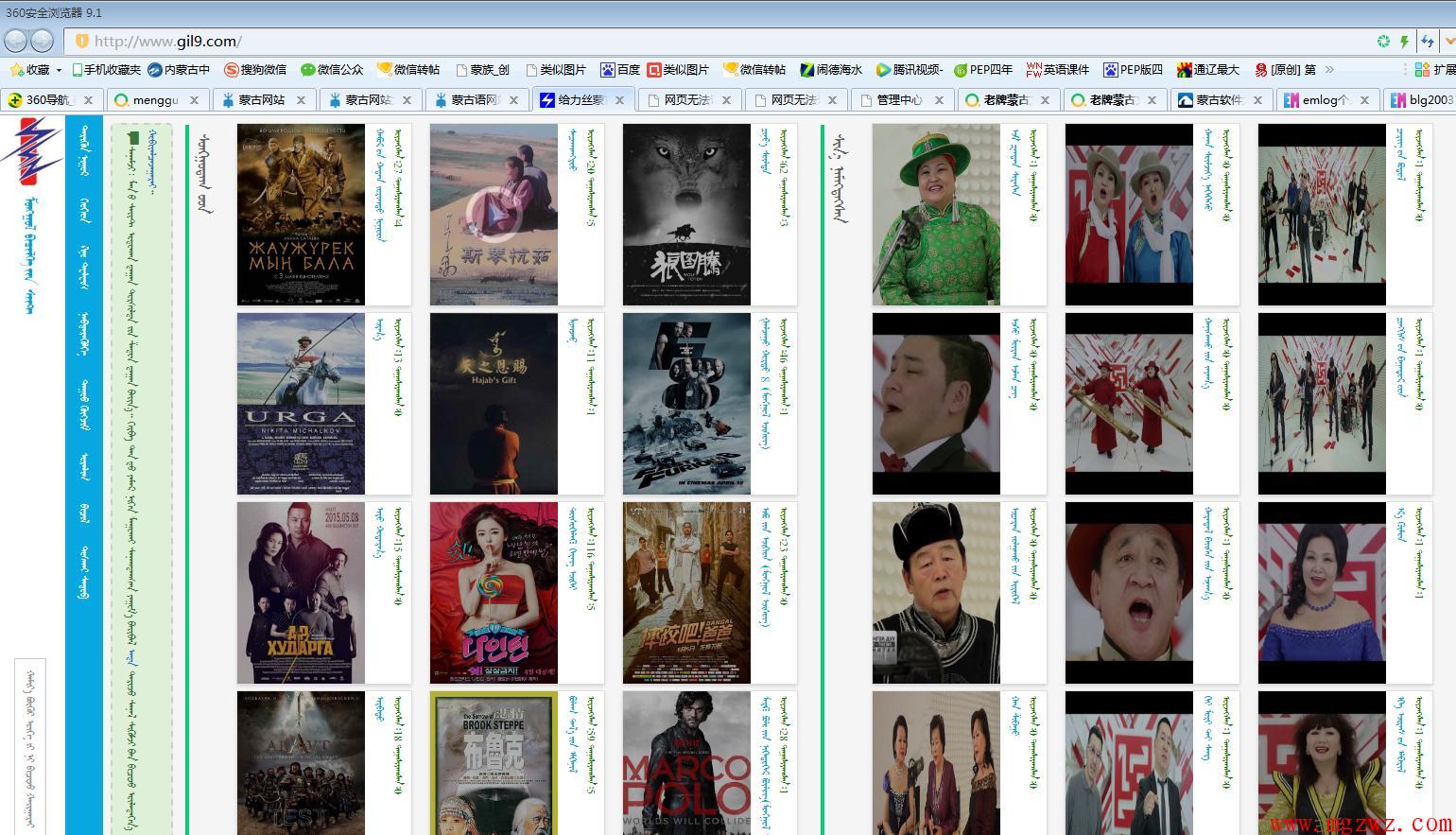
Task: Open the URGA movie poster
Action: (301, 404)
